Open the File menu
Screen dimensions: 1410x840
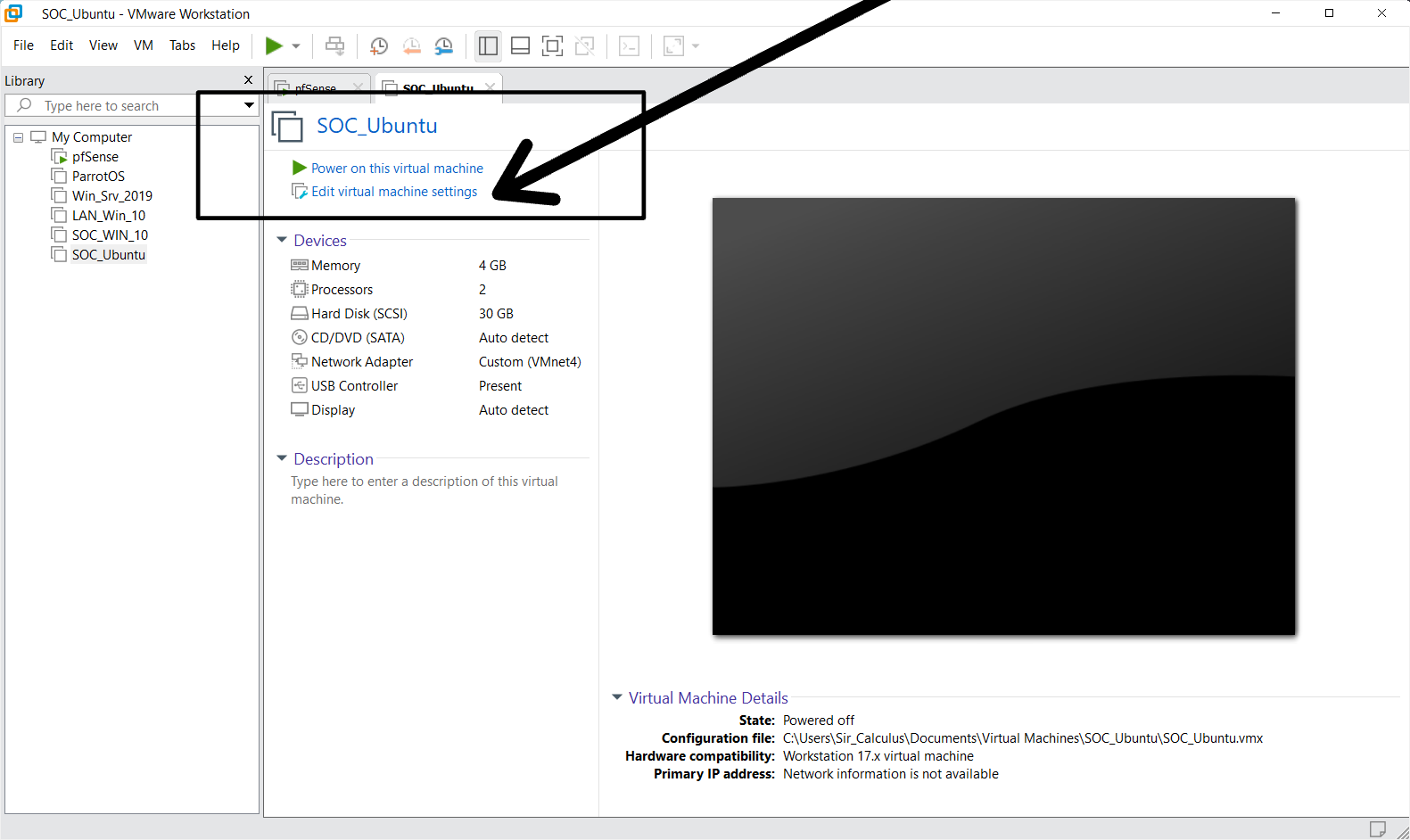pyautogui.click(x=24, y=45)
